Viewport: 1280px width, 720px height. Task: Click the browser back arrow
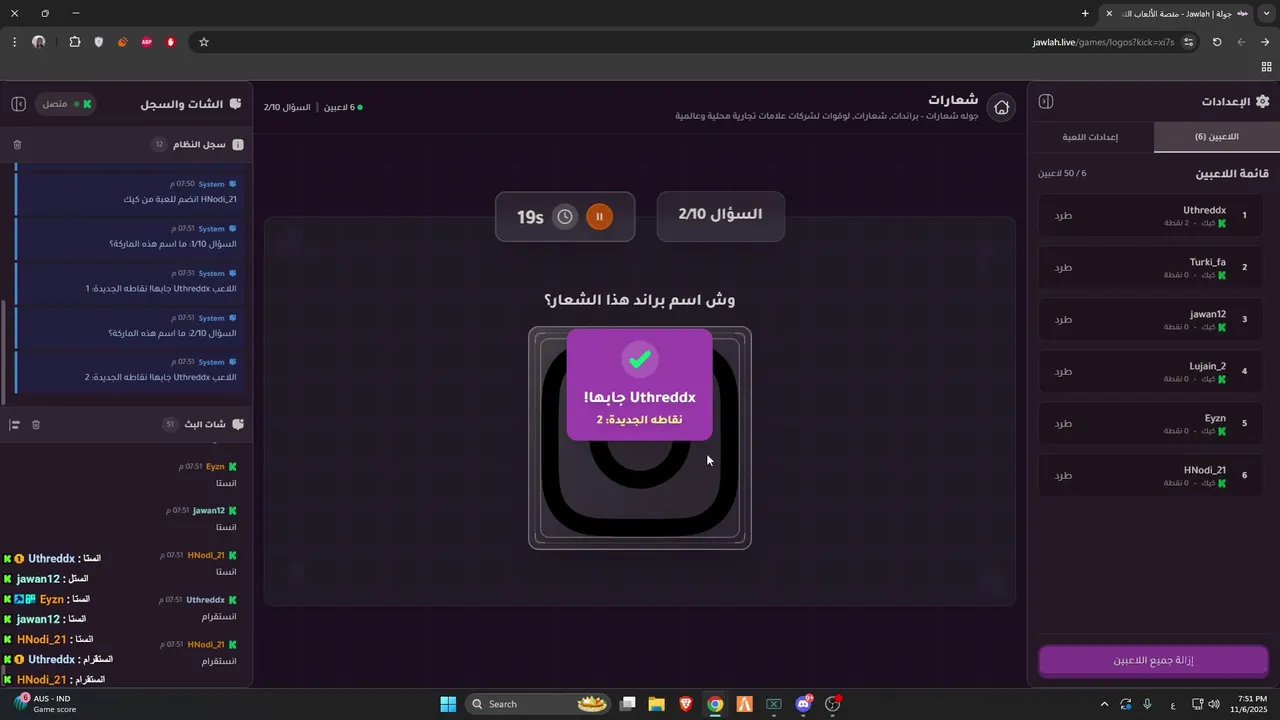click(1265, 42)
